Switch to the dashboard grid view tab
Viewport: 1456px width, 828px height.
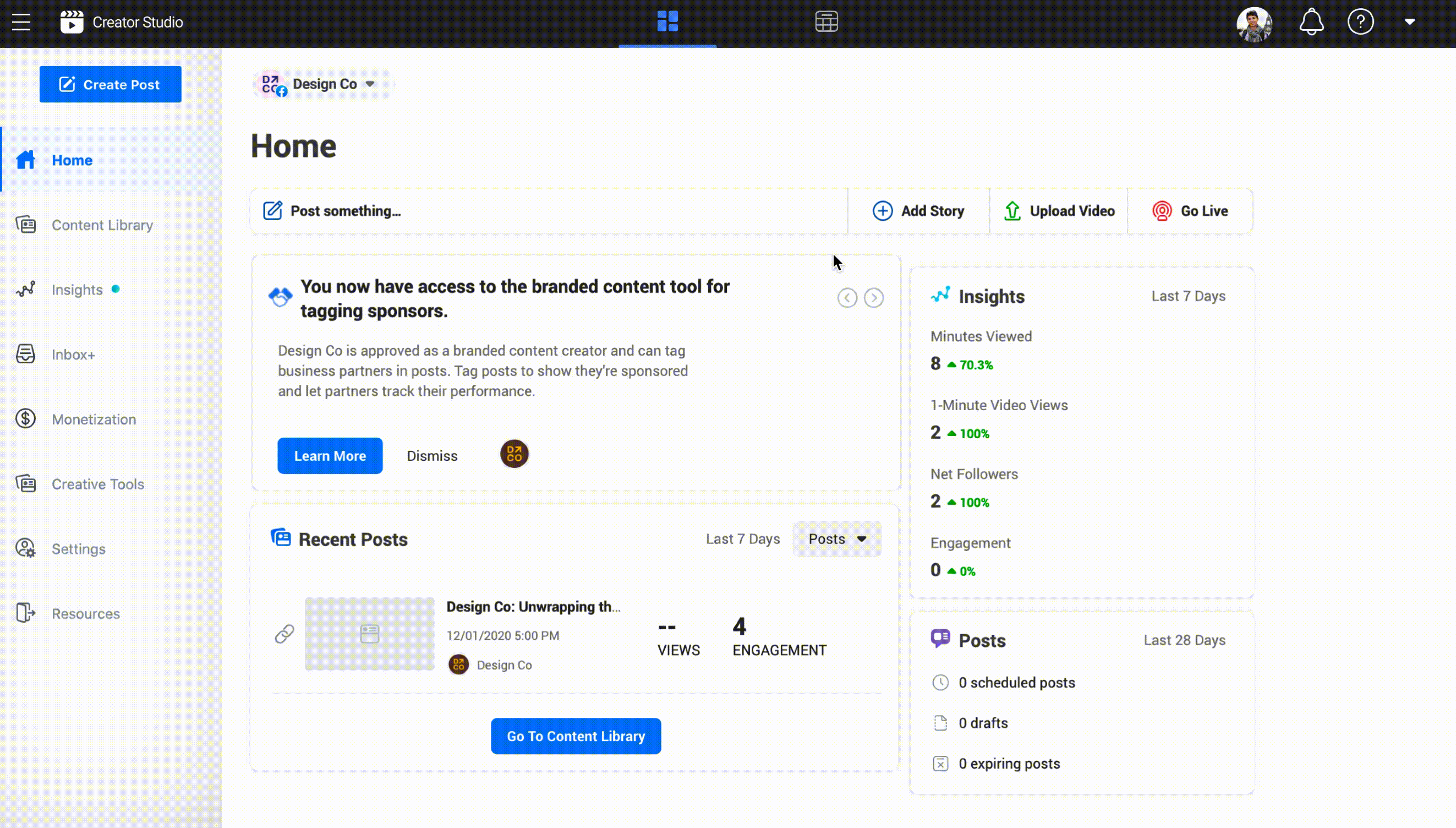(667, 21)
